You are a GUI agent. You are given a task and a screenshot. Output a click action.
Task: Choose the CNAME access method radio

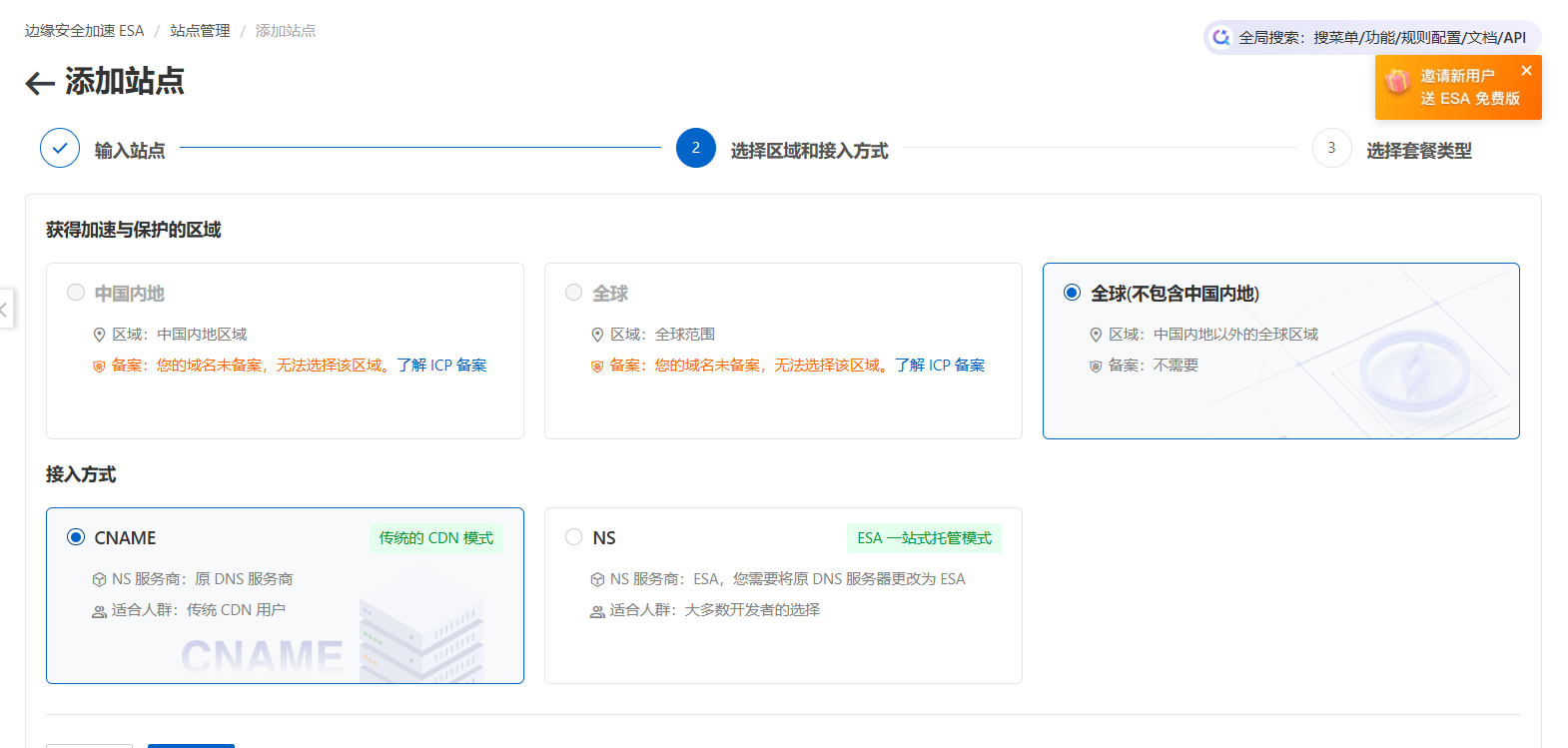coord(76,537)
